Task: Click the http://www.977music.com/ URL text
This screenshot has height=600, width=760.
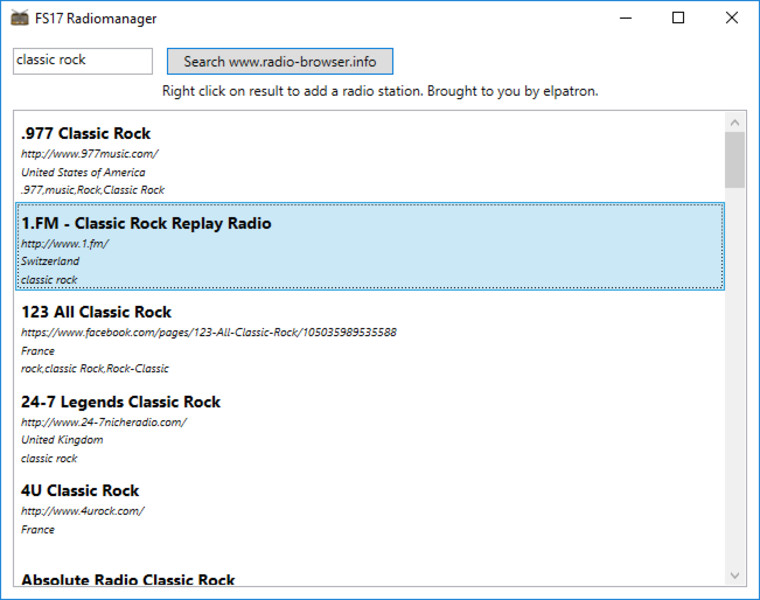Action: (90, 154)
